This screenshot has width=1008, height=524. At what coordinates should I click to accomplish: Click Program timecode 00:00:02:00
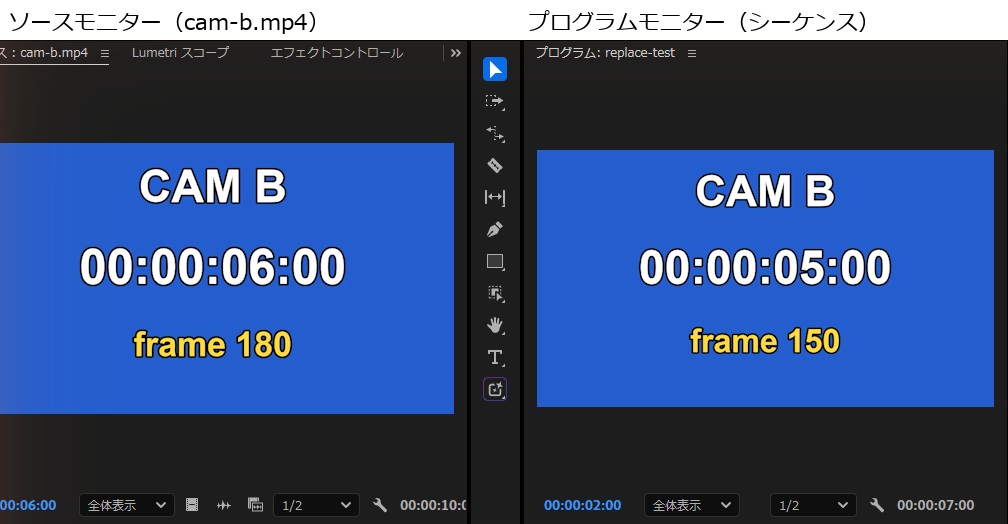tap(582, 505)
